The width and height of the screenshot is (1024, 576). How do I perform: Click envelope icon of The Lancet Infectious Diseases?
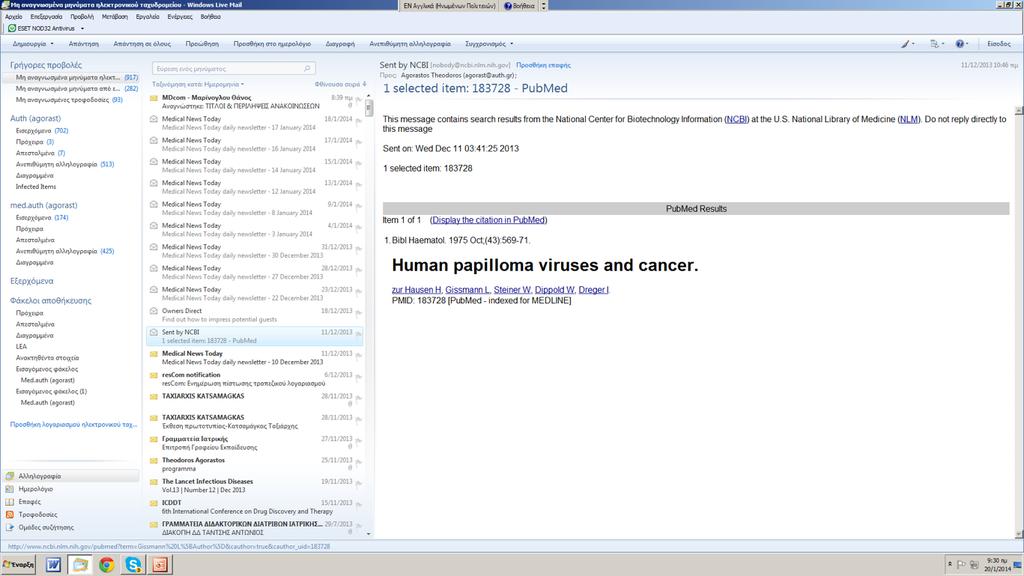[154, 481]
